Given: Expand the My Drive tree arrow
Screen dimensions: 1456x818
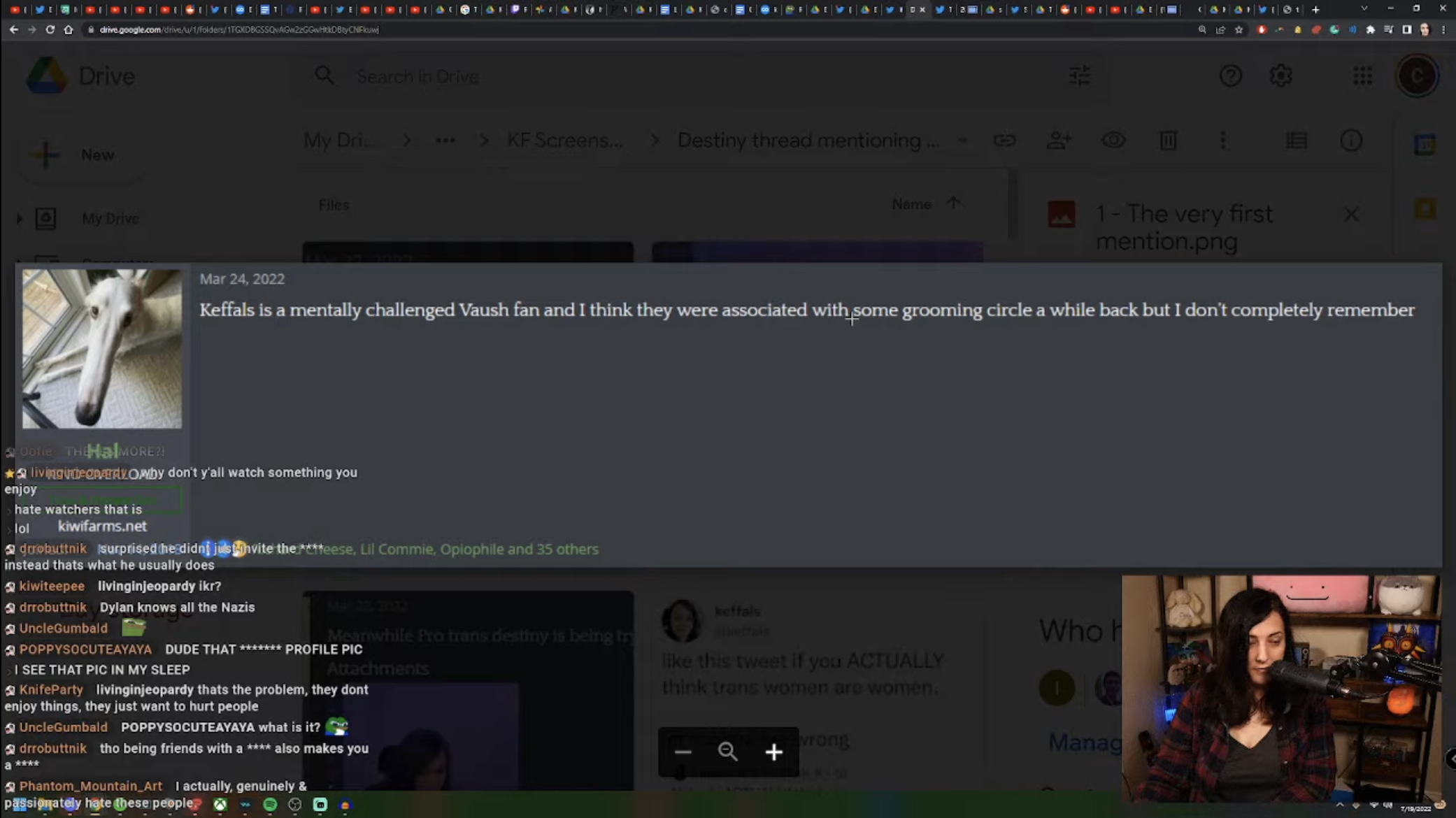Looking at the screenshot, I should pos(20,219).
